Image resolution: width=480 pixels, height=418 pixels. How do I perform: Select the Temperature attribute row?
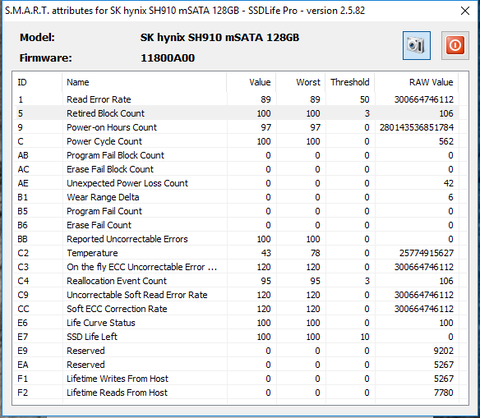click(236, 253)
